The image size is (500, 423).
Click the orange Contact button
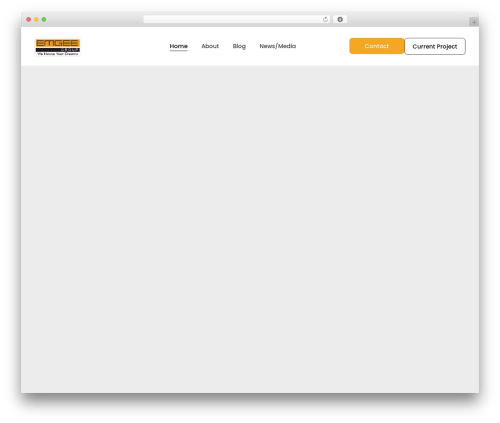tap(377, 46)
